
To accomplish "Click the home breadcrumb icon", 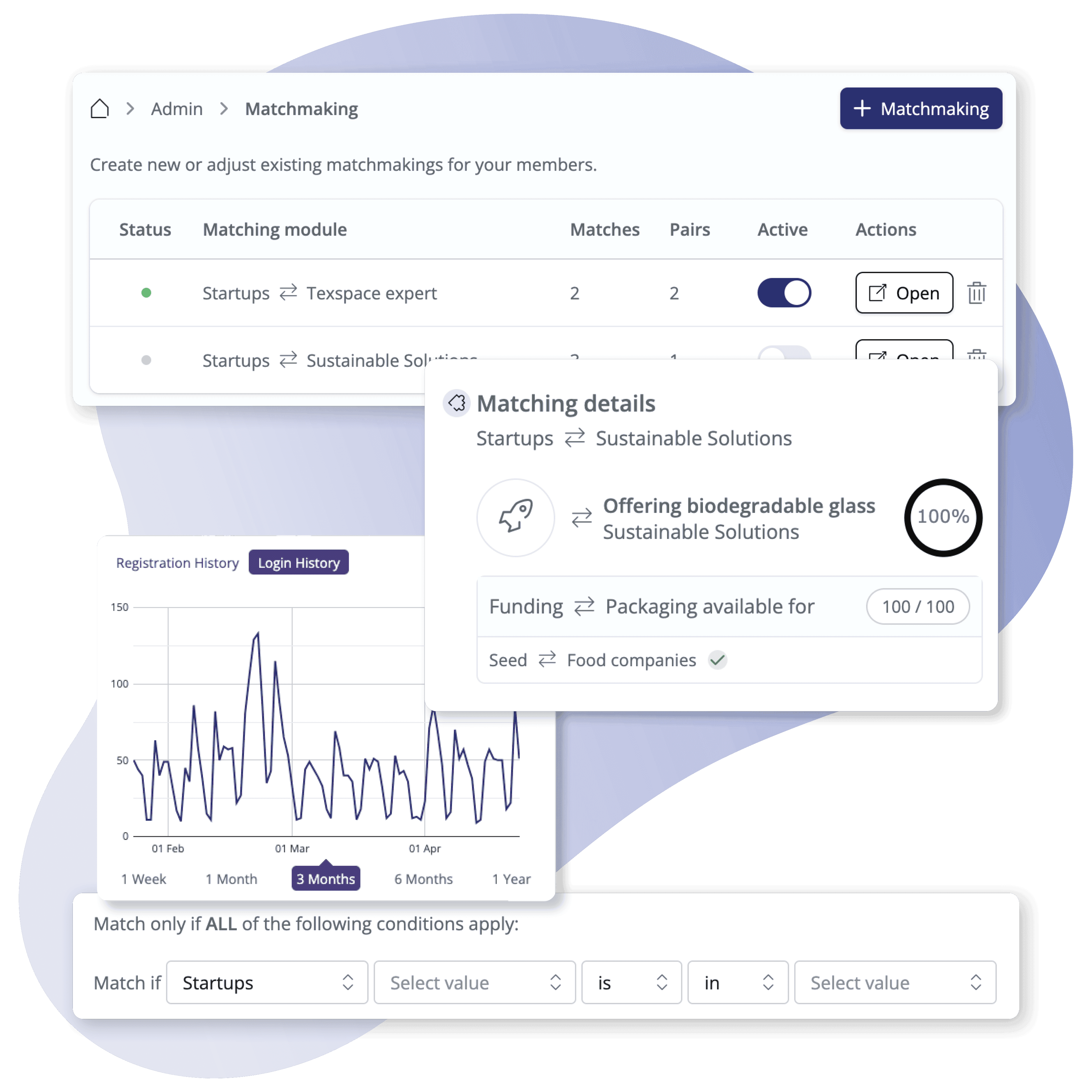I will 100,108.
